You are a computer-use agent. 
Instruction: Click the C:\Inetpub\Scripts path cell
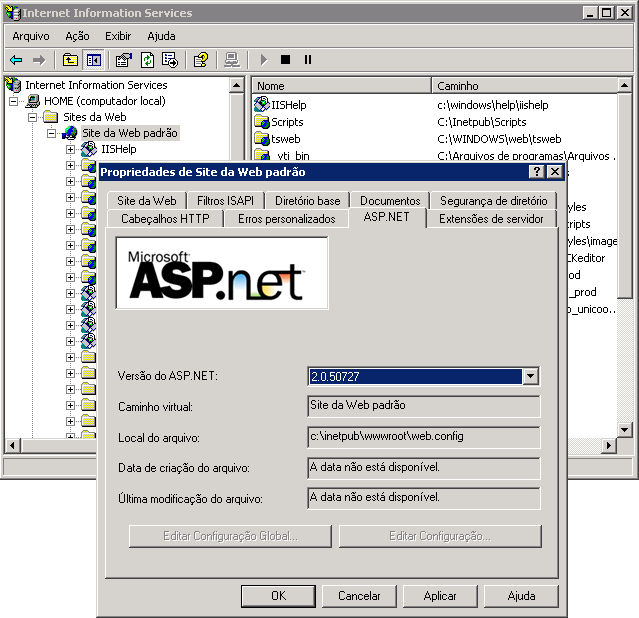coord(481,122)
